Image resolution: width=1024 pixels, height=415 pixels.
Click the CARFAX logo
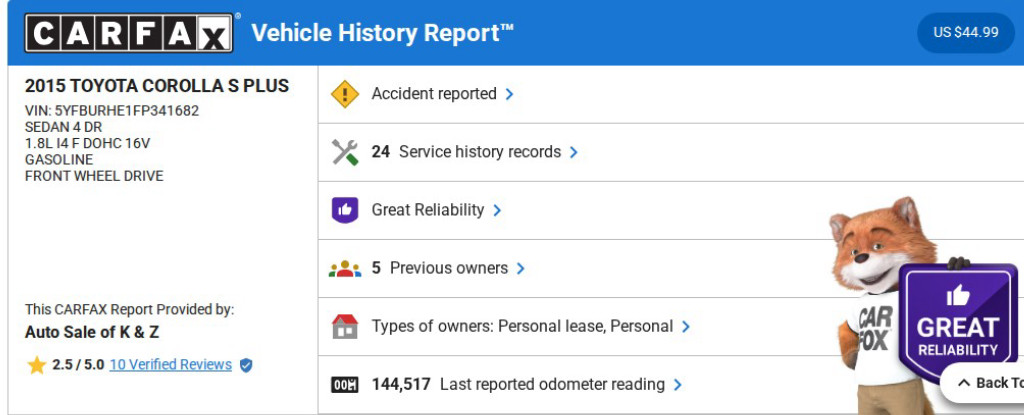(x=130, y=33)
